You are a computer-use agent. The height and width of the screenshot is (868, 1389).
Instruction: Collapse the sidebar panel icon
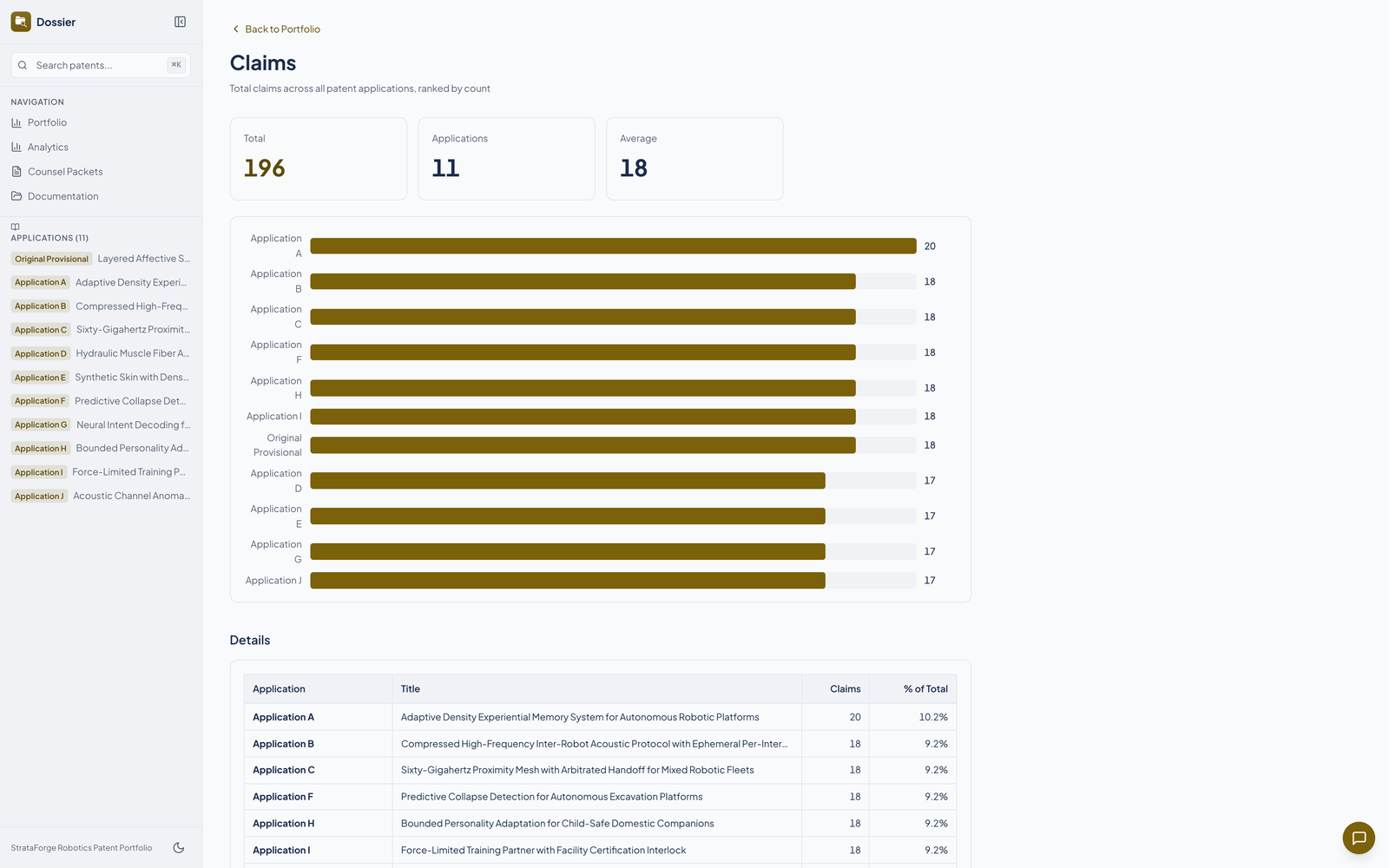(x=180, y=22)
